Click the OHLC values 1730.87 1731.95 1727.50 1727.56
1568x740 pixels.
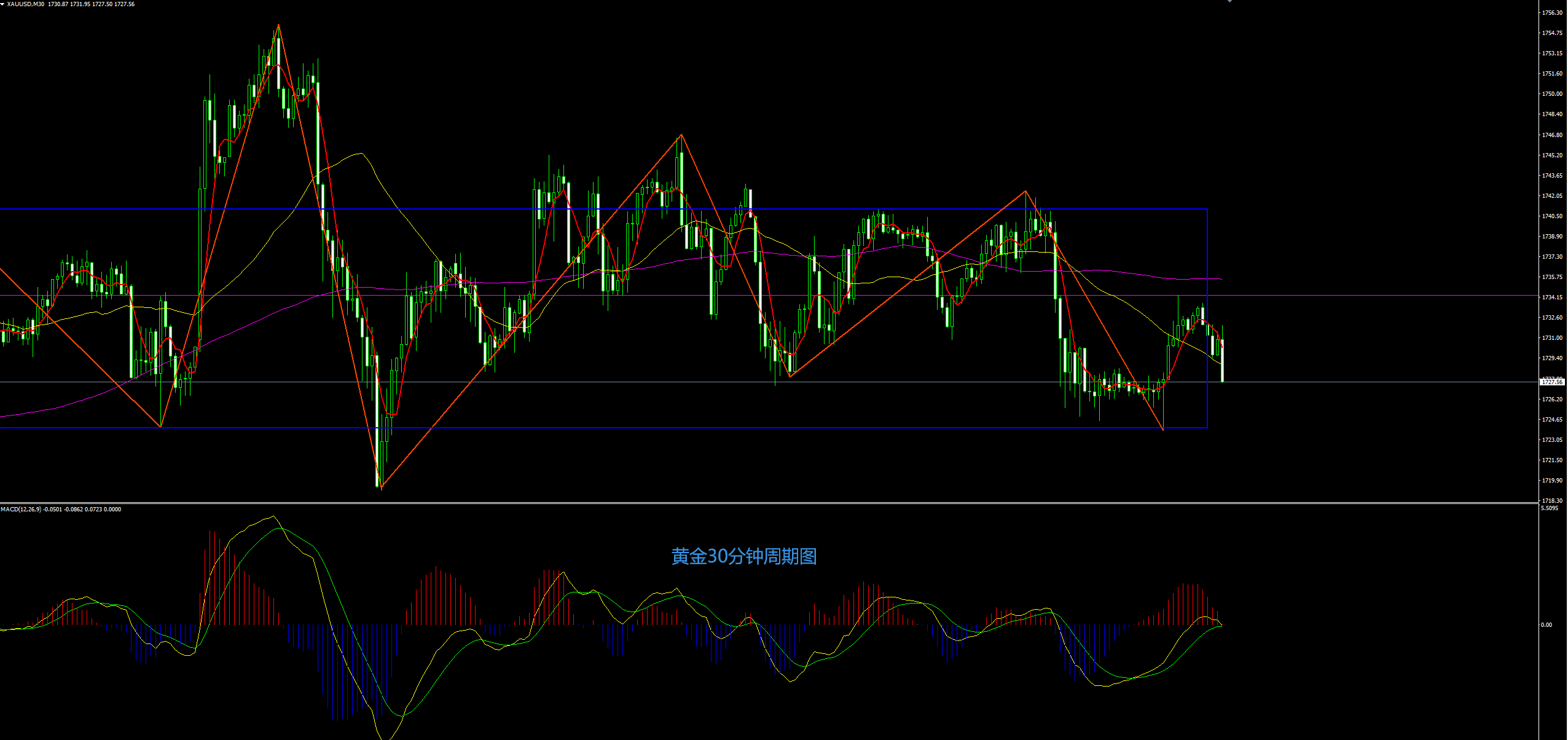pyautogui.click(x=92, y=4)
